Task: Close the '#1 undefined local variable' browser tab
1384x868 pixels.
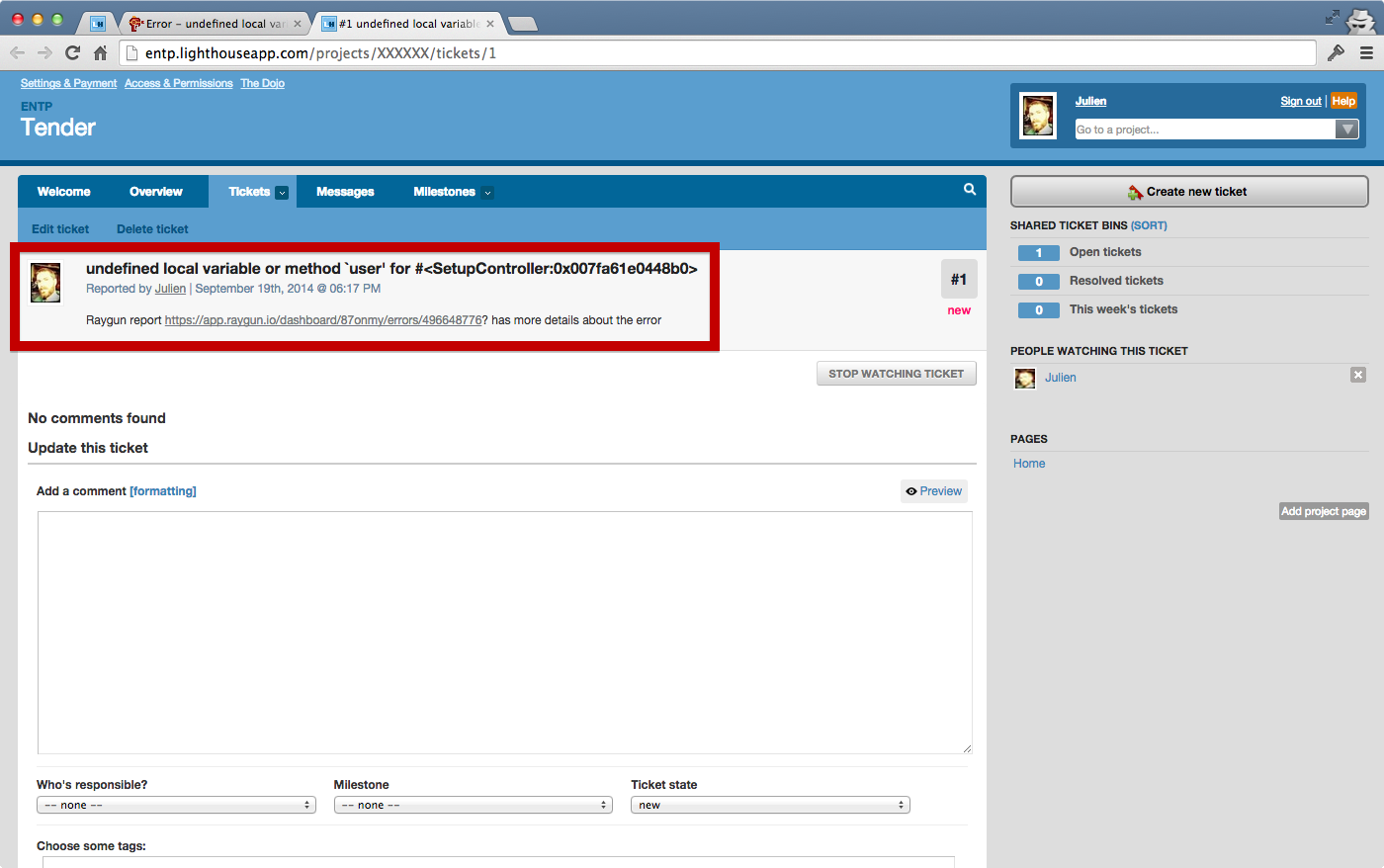Action: [x=490, y=24]
